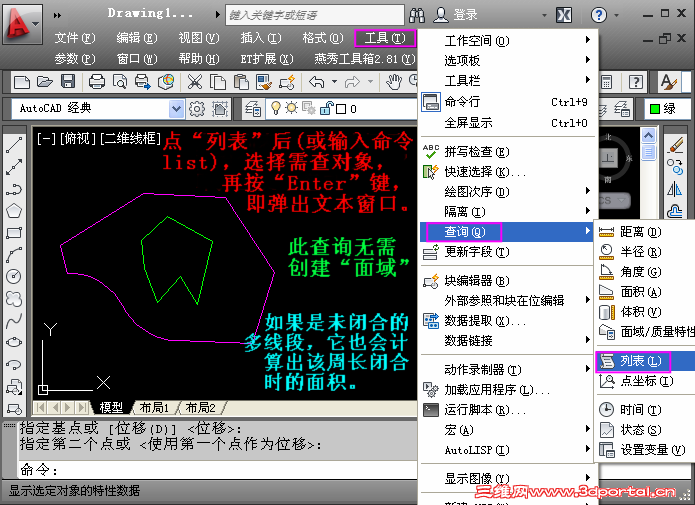Click the green 绿 color control
Screen dimensions: 695x505
[667, 109]
